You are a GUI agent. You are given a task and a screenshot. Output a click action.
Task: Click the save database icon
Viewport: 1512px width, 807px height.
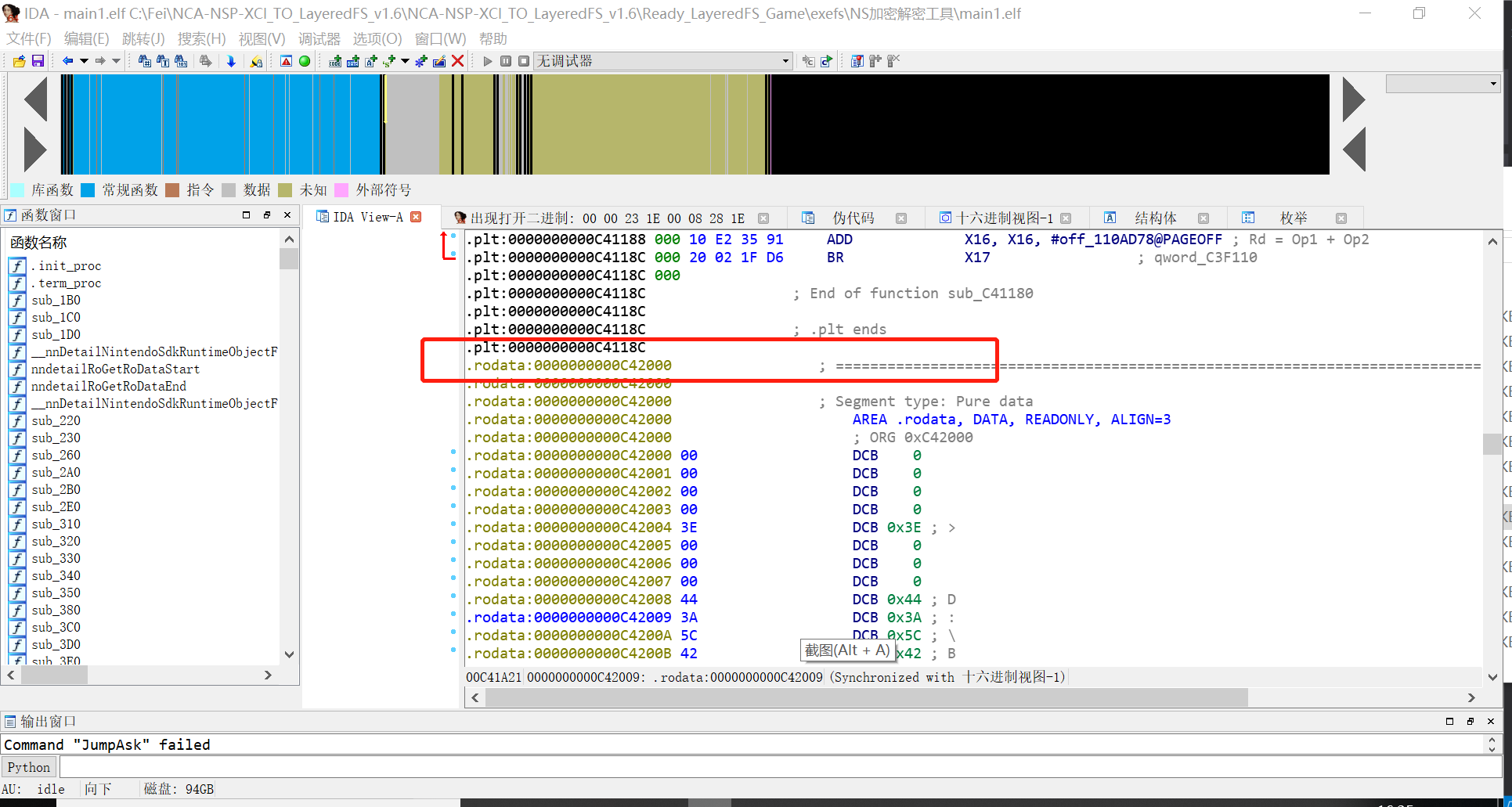(x=38, y=61)
